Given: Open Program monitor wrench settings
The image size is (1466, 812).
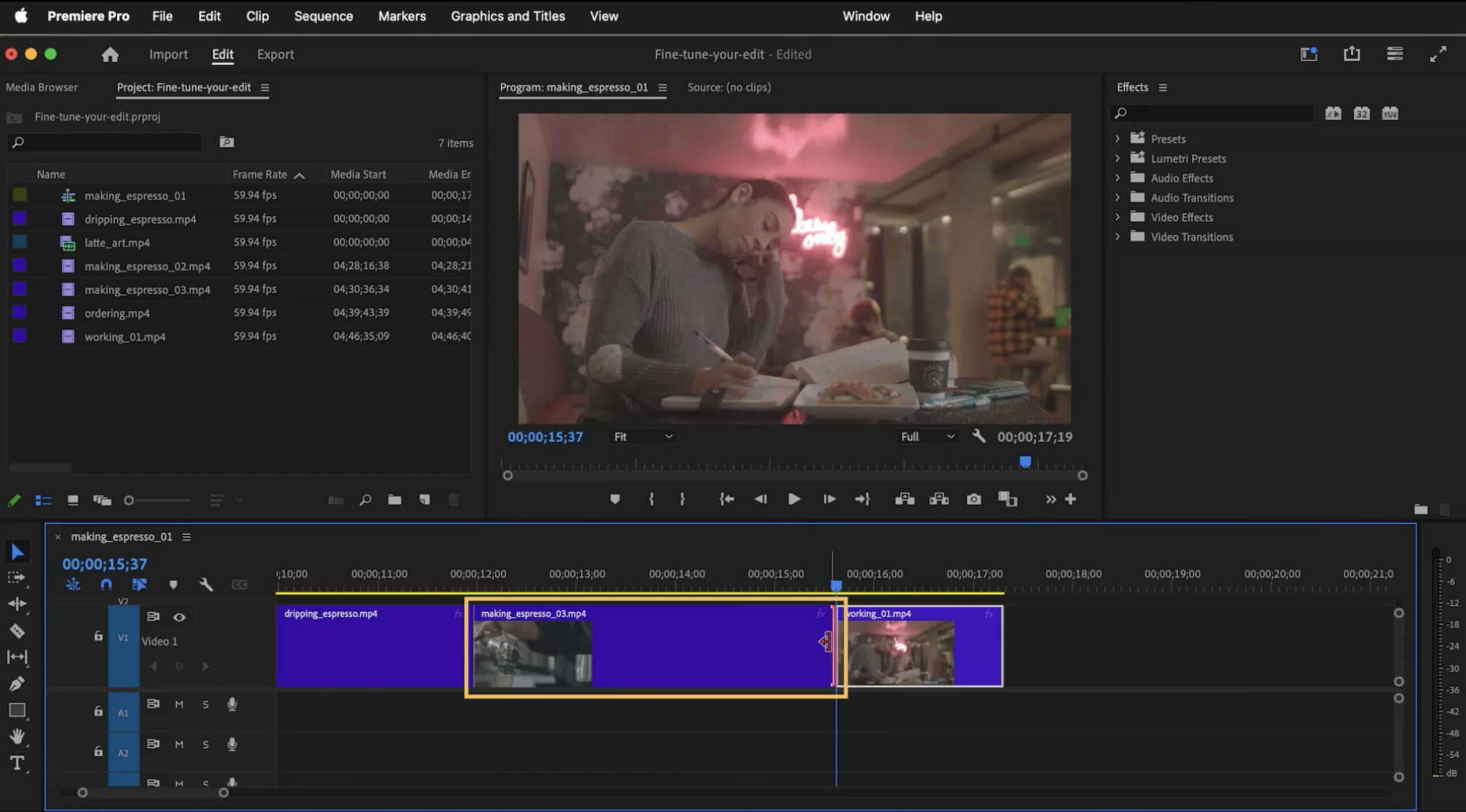Looking at the screenshot, I should coord(979,436).
